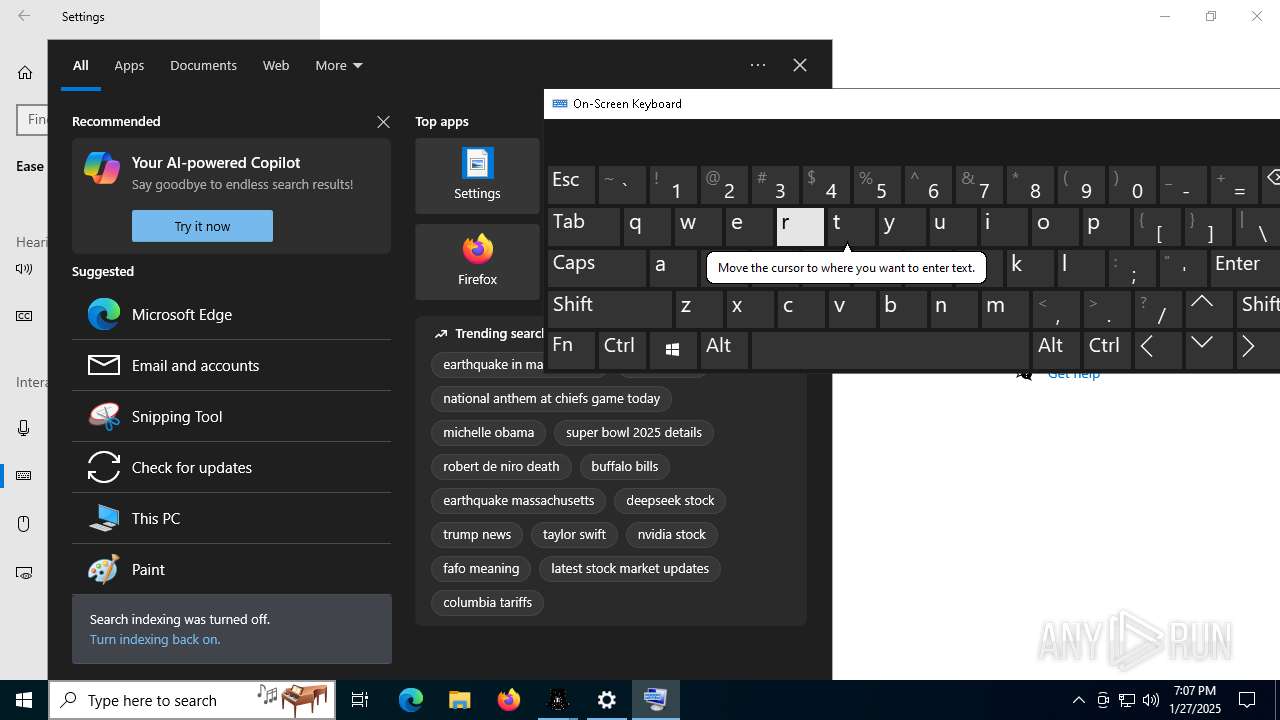Switch to the Web search tab
The width and height of the screenshot is (1280, 720).
click(x=276, y=65)
